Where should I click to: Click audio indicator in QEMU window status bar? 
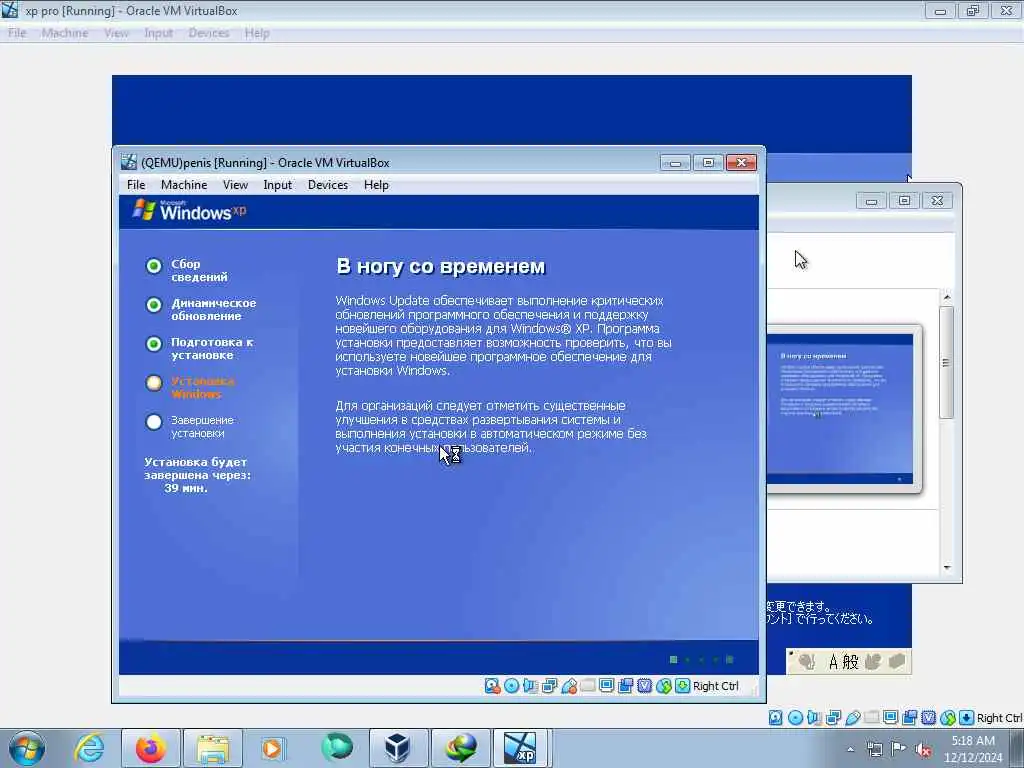tap(530, 686)
